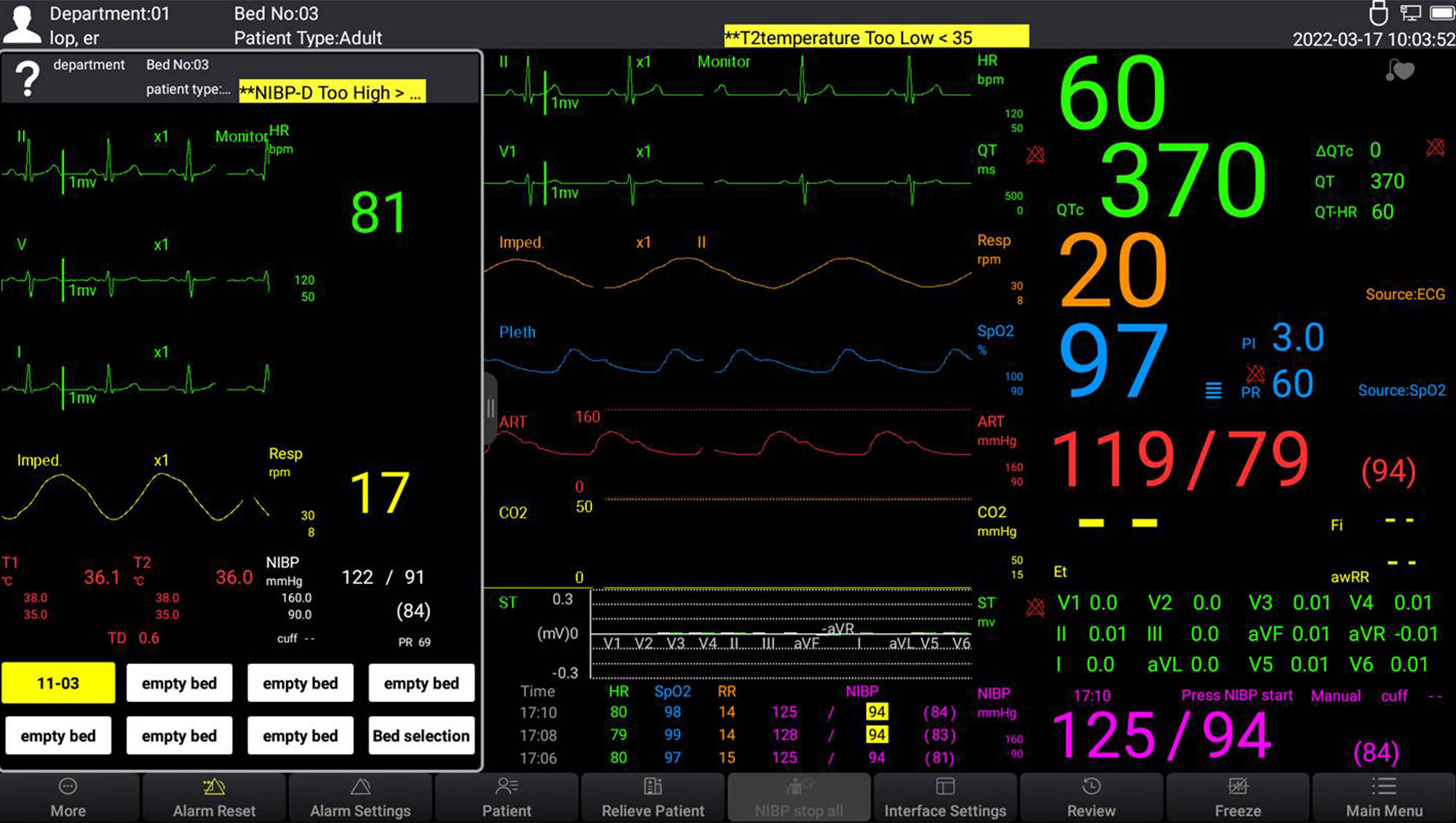
Task: Collapse side panel using divider handle
Action: coord(490,408)
